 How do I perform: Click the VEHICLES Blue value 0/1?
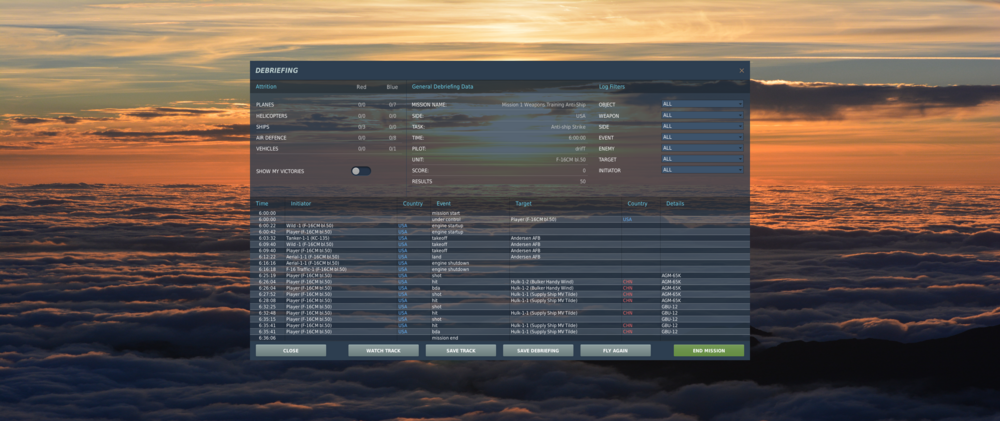(x=392, y=149)
